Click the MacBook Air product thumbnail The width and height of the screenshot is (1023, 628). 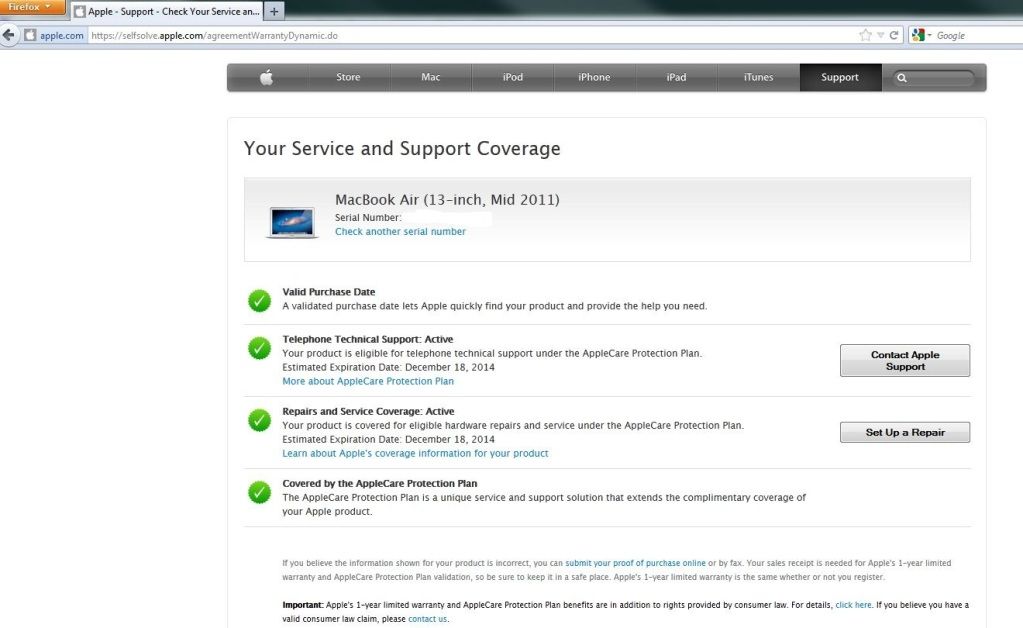click(x=292, y=223)
